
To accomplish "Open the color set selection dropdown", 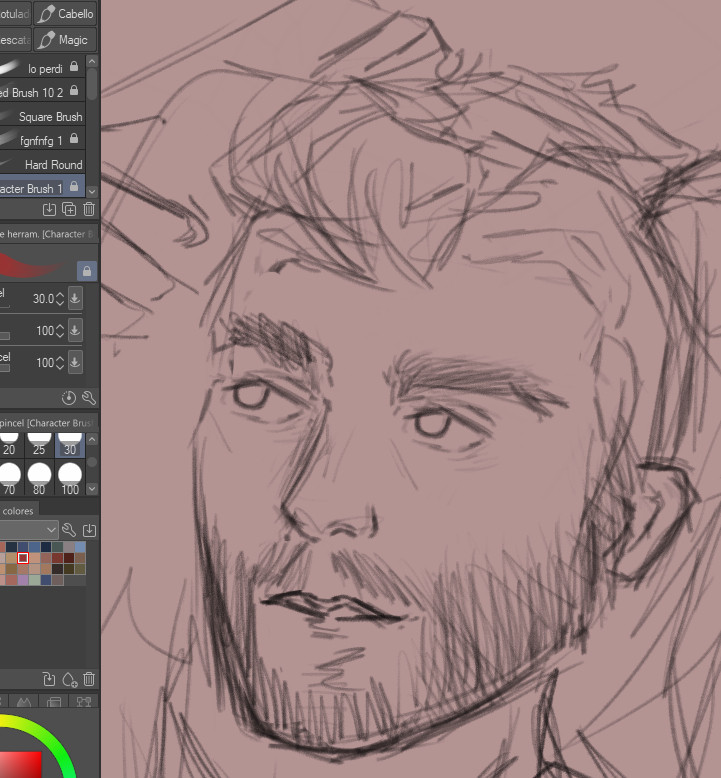I will tap(29, 530).
